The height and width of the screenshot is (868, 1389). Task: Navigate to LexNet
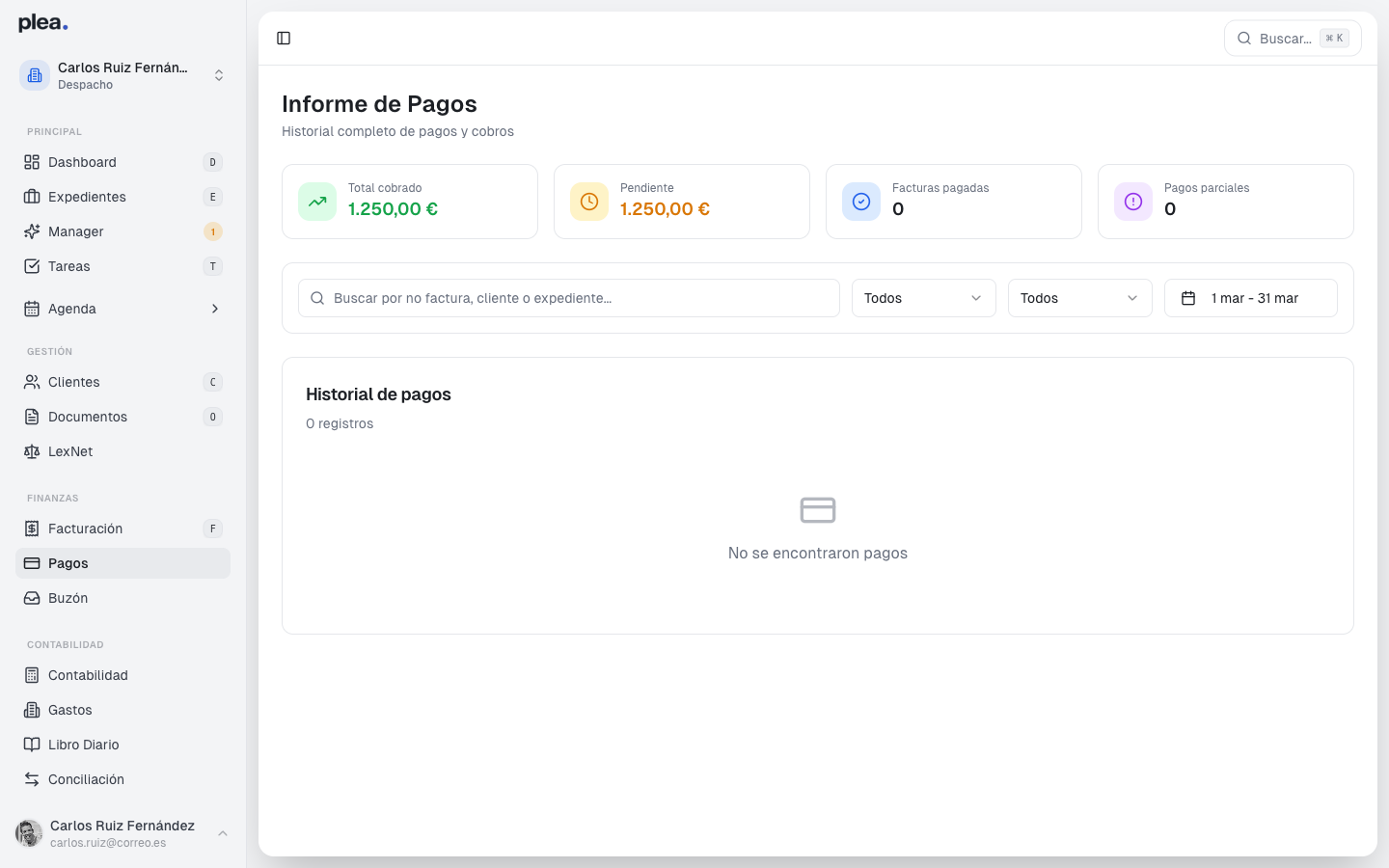(123, 451)
